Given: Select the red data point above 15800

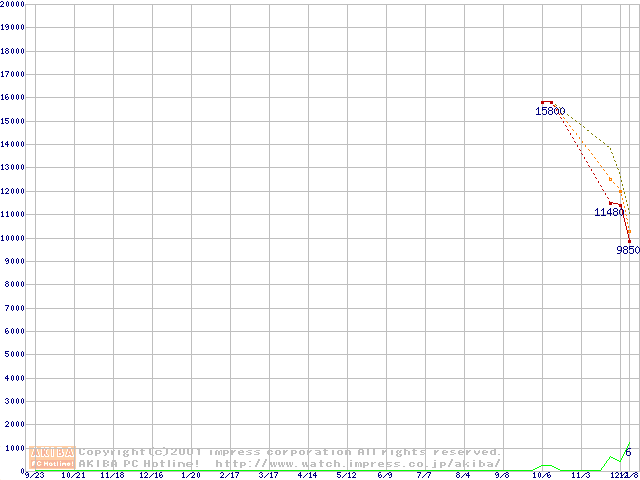Looking at the screenshot, I should [x=543, y=102].
